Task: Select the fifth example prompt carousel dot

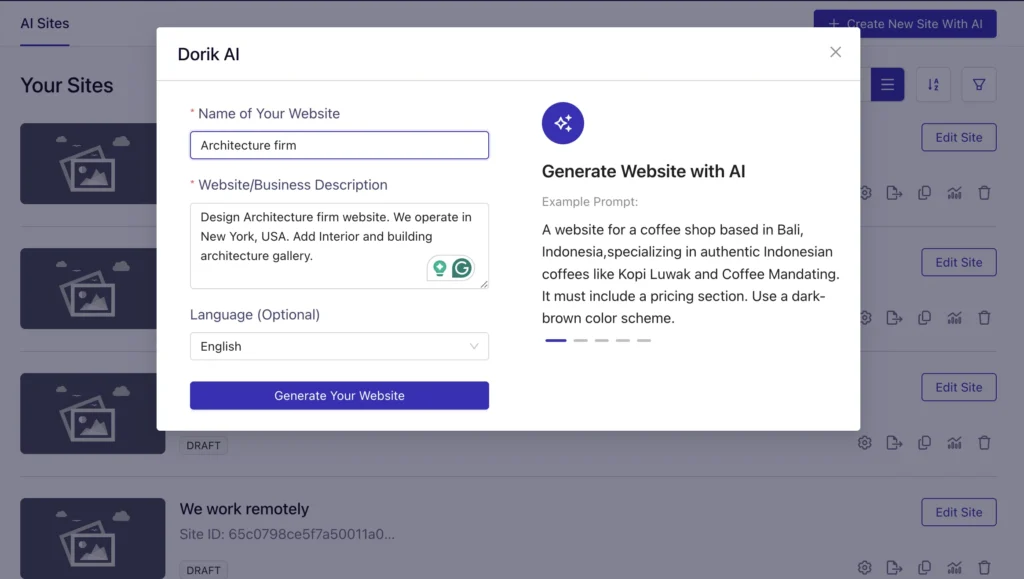Action: 644,340
